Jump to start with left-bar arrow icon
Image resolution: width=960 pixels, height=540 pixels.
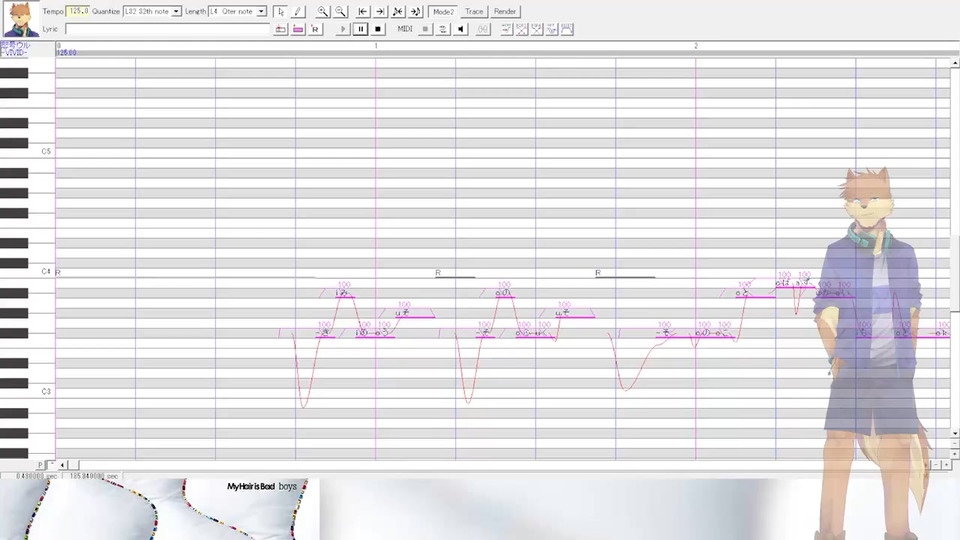362,12
